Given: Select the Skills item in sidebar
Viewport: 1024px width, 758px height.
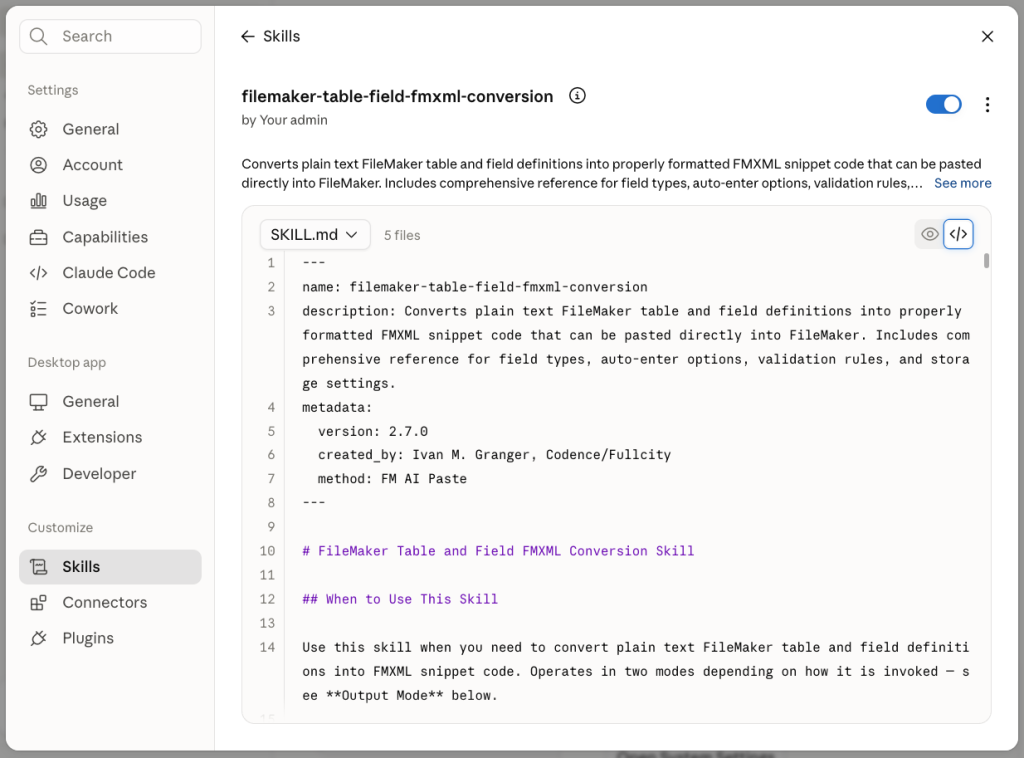Looking at the screenshot, I should pos(110,567).
